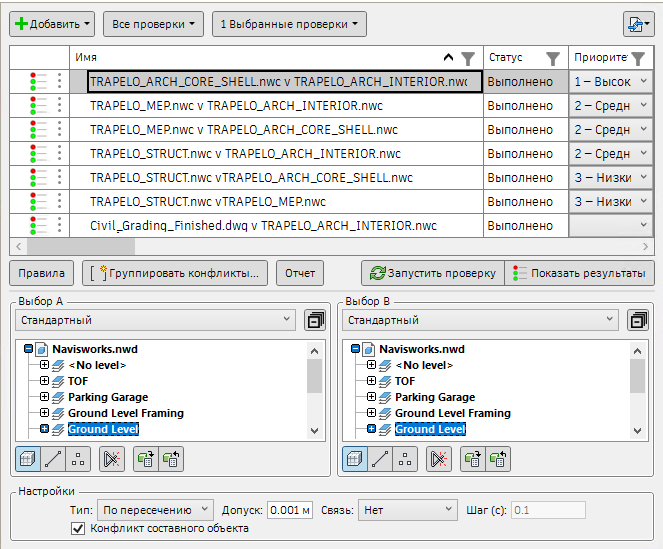This screenshot has width=663, height=549.
Task: Open Выбор B Стандартный dropdown
Action: (x=480, y=320)
